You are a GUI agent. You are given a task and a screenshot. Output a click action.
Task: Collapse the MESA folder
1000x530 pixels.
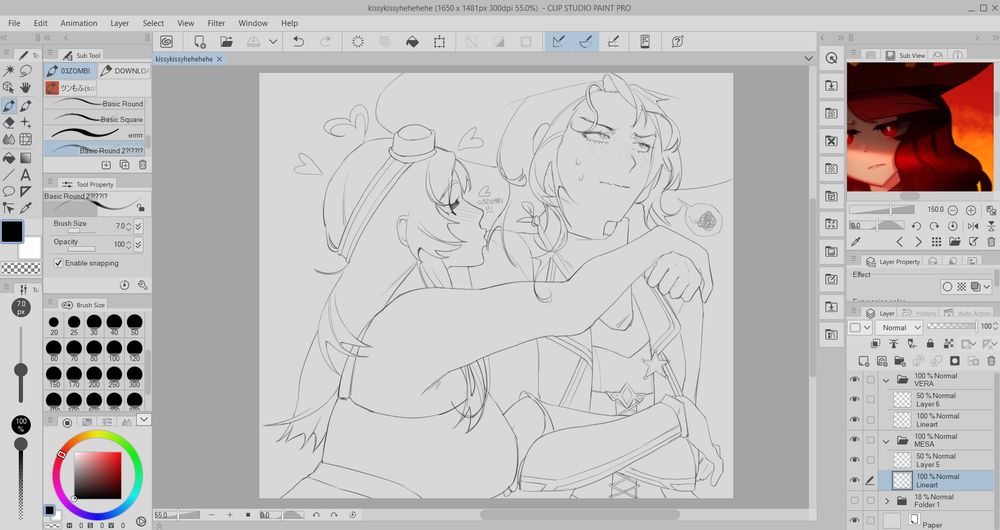[886, 441]
